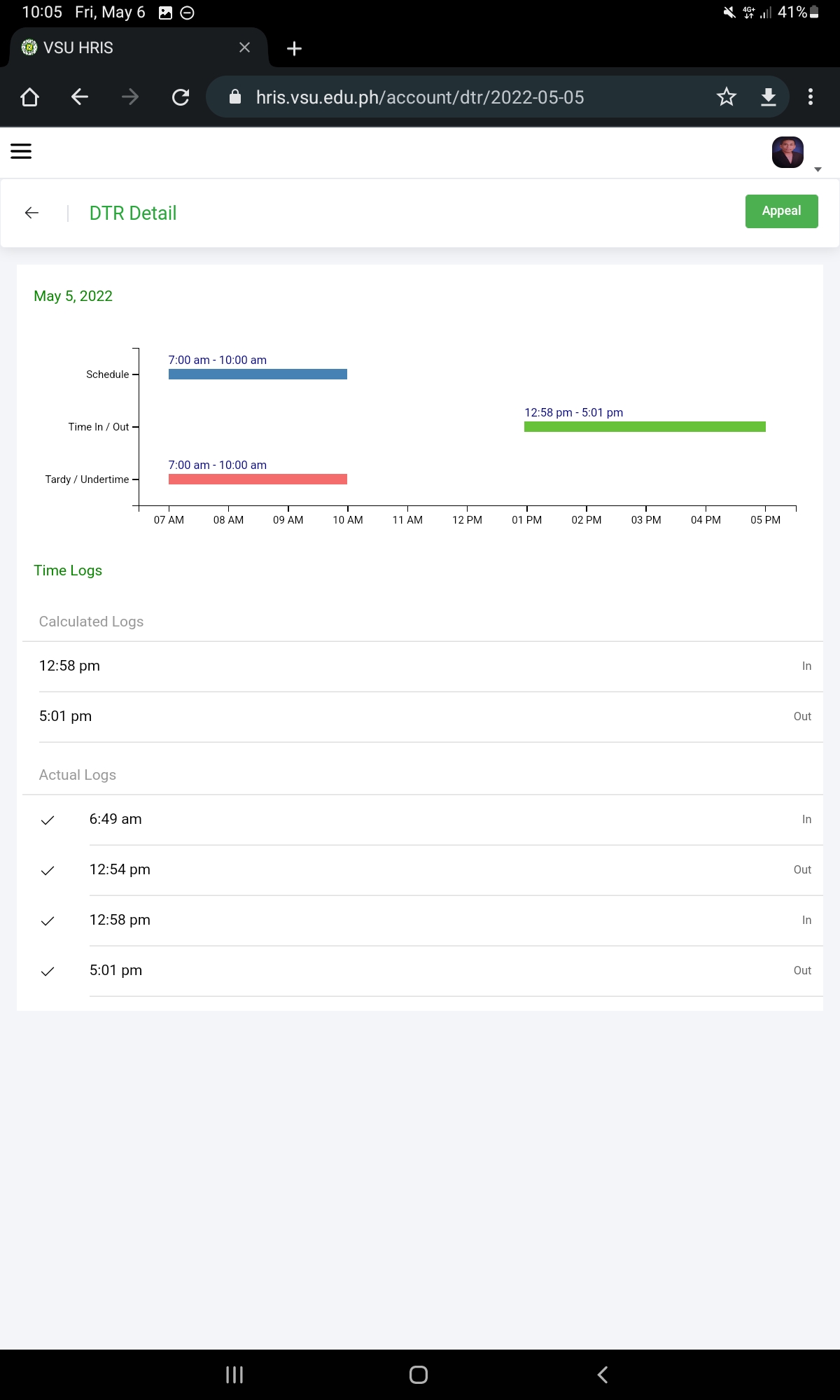Toggle the checkmark for 5:01 pm actual log

point(48,971)
